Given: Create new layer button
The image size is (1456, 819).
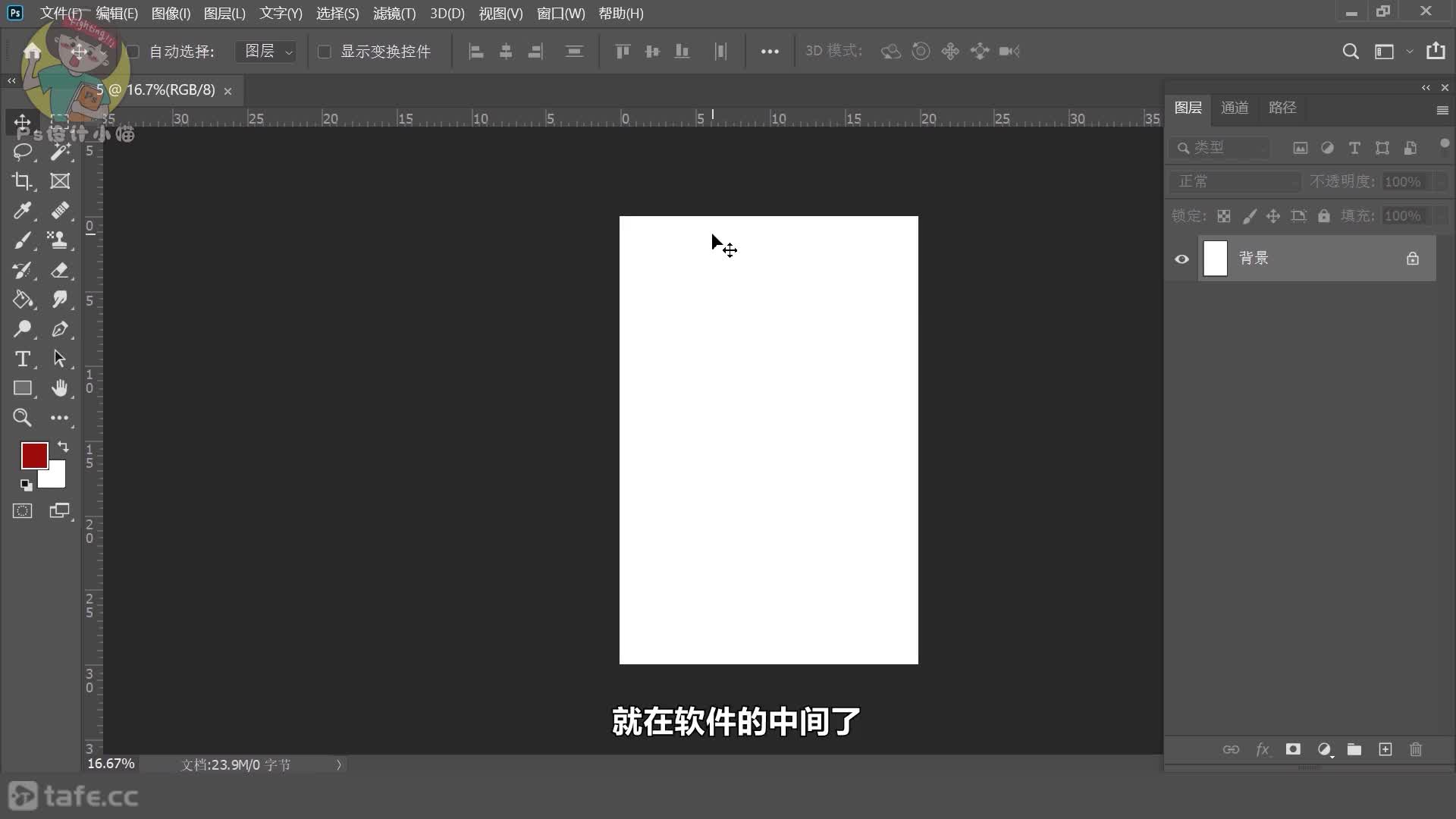Looking at the screenshot, I should 1385,749.
